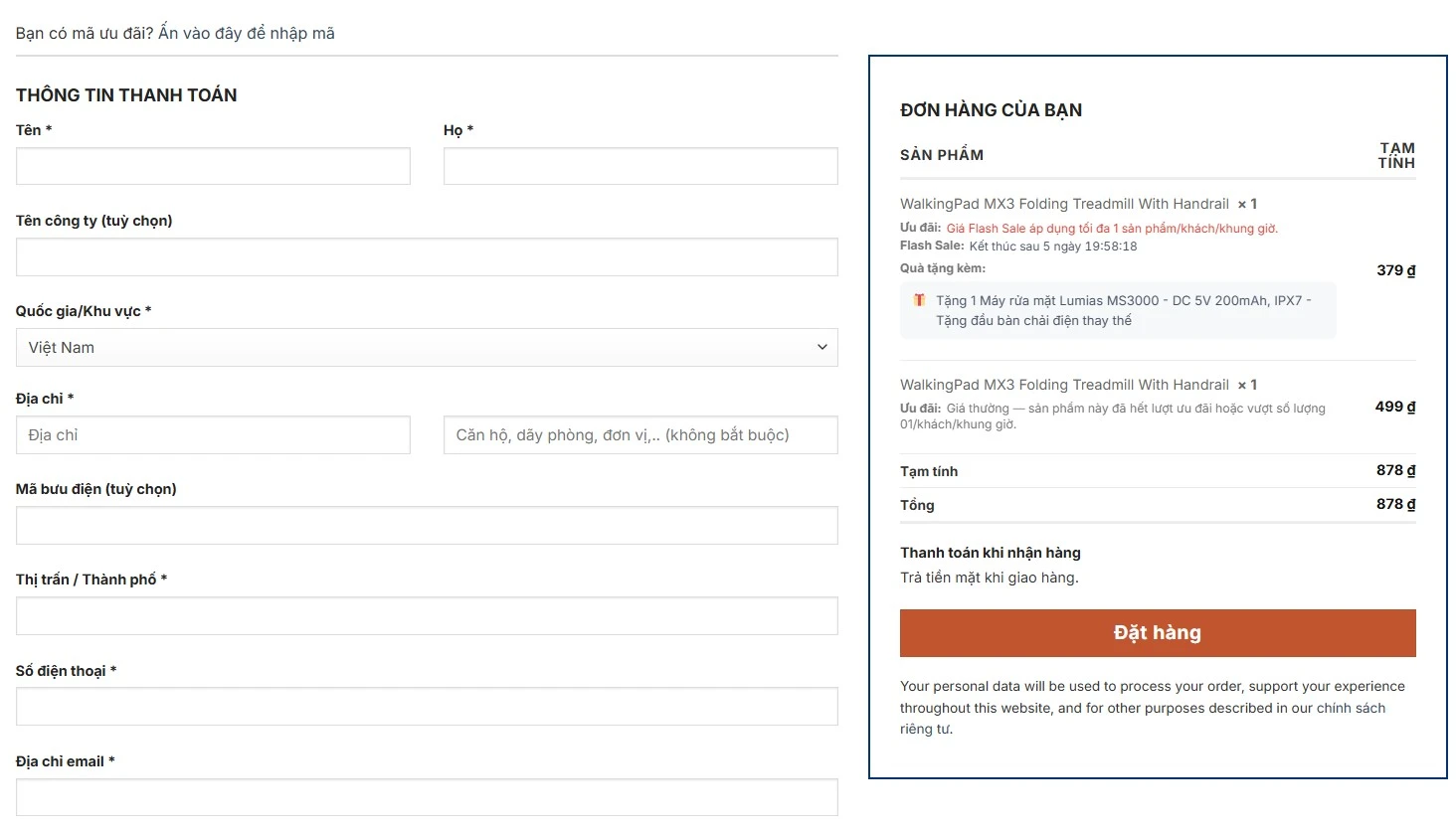This screenshot has height=830, width=1456.
Task: Click the Đặt hàng order button
Action: click(1158, 633)
